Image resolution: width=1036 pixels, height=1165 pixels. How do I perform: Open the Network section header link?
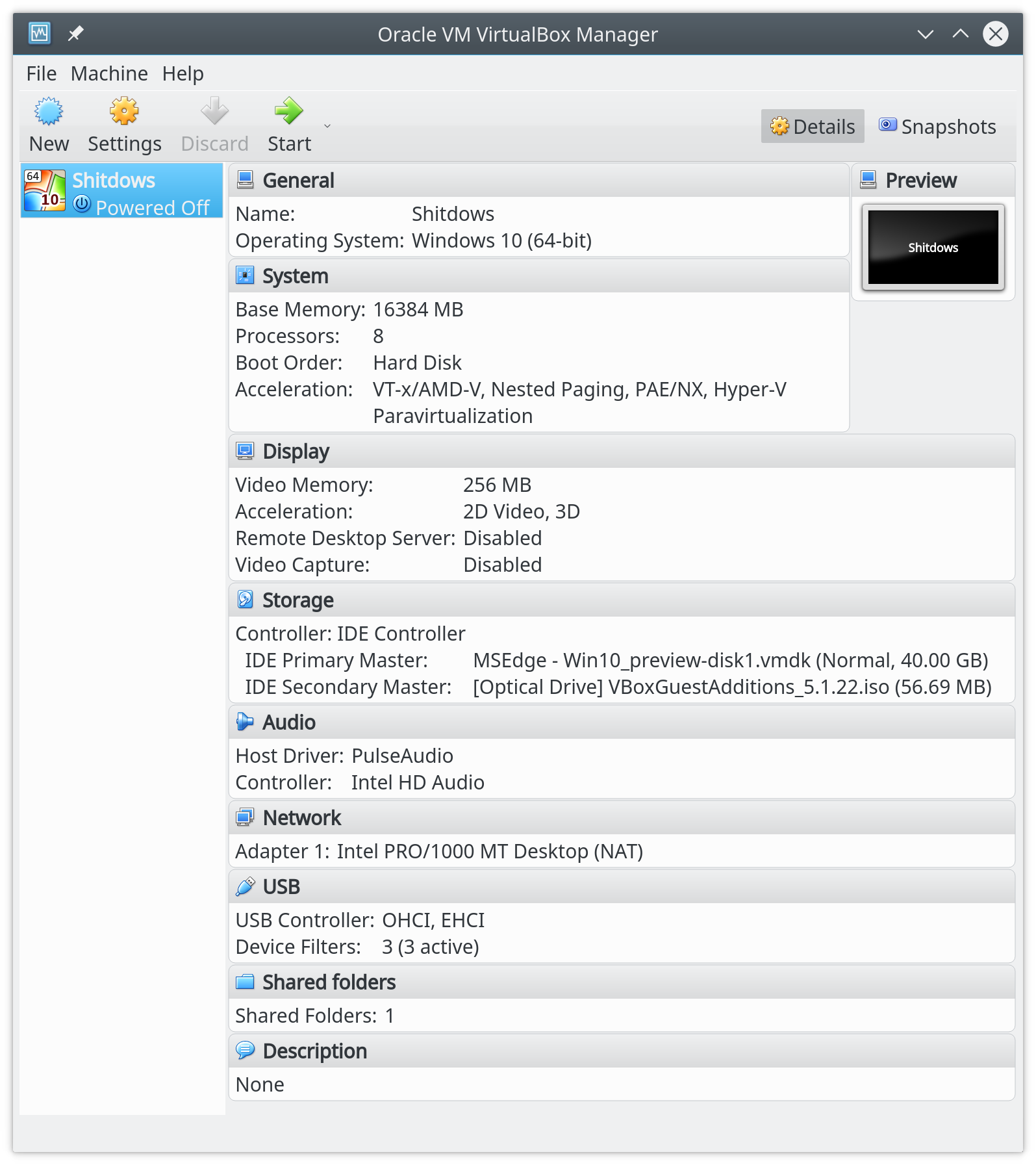click(x=302, y=818)
